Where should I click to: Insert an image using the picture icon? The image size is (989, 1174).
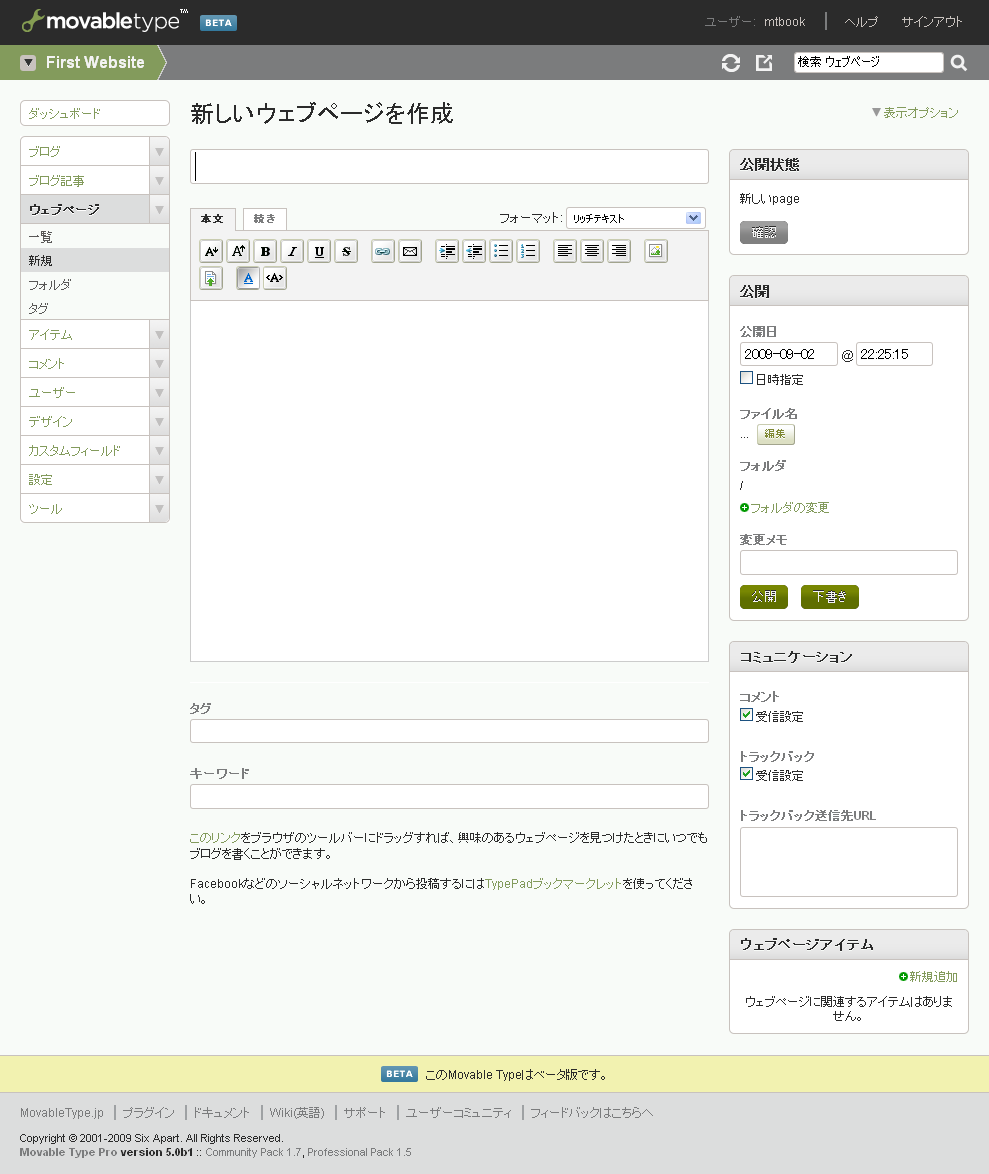point(655,252)
